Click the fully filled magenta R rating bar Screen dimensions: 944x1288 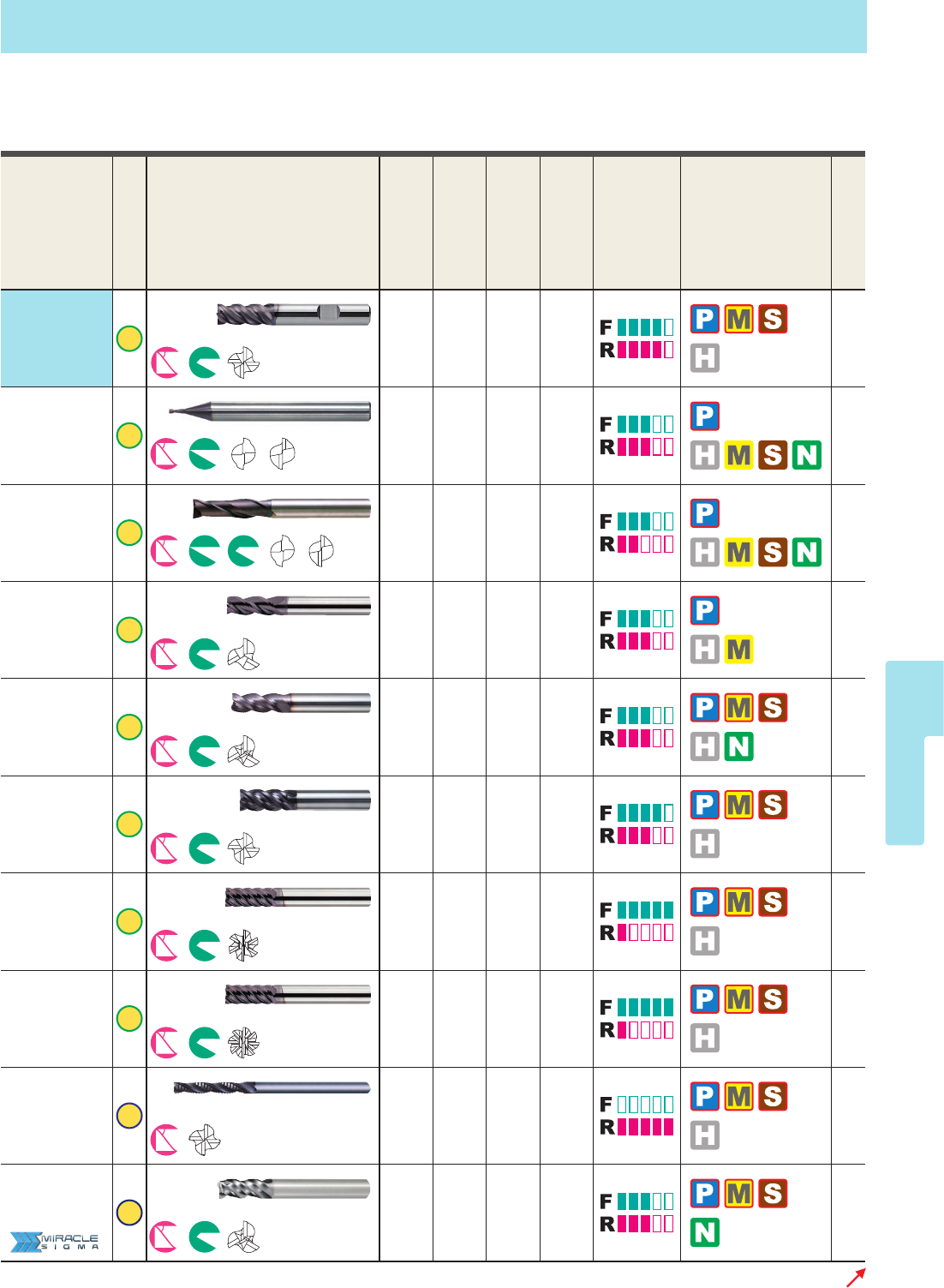click(x=645, y=1127)
